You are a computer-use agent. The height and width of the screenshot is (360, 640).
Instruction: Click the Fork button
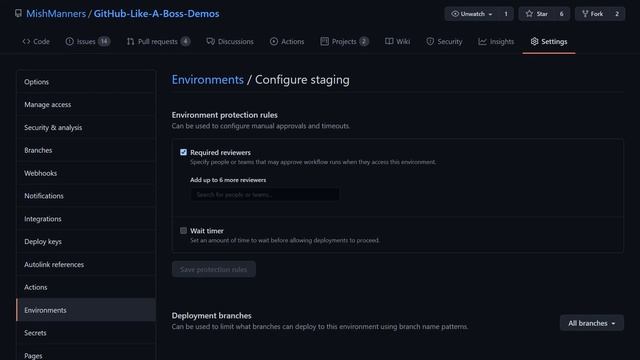(592, 14)
